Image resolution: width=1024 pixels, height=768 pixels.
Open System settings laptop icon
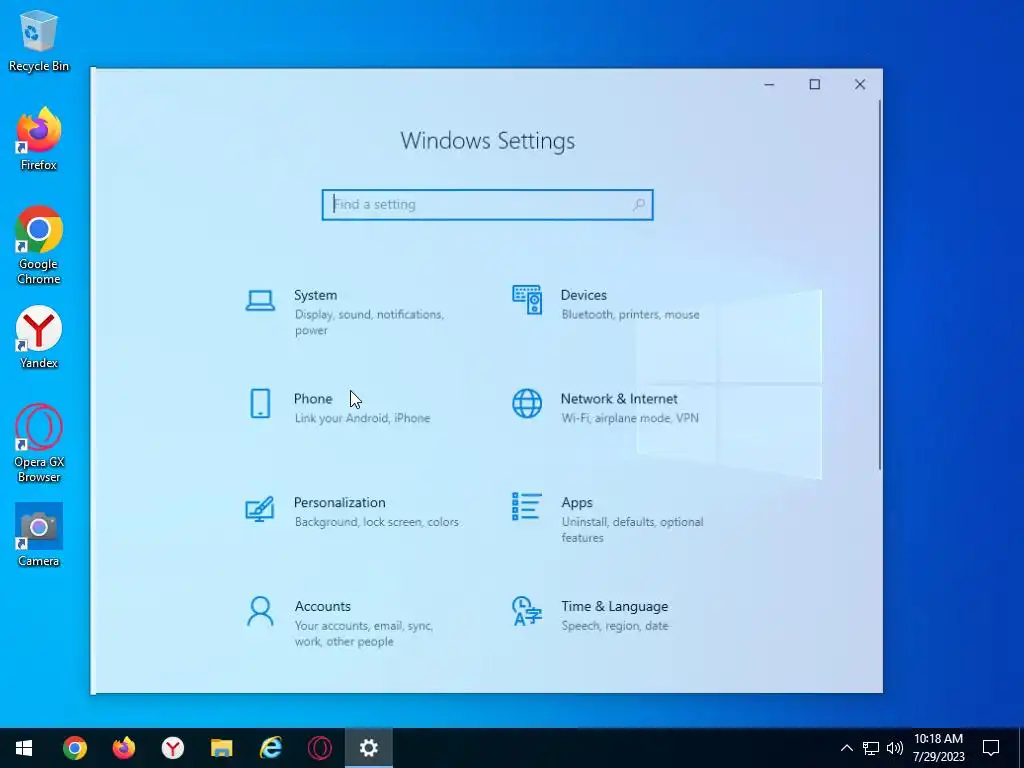pyautogui.click(x=260, y=301)
